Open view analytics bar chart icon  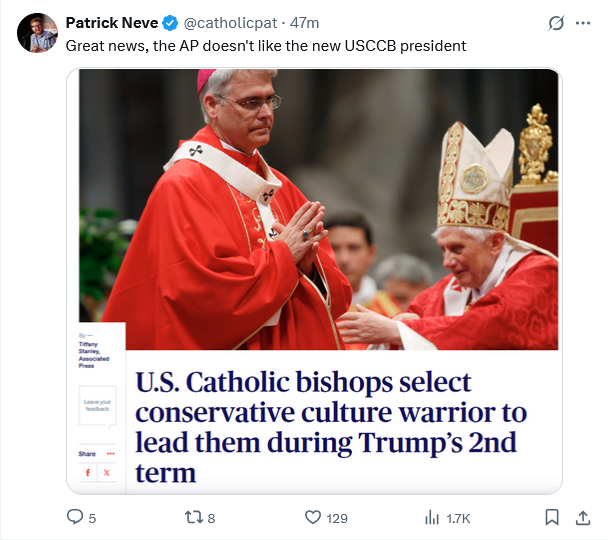point(433,517)
